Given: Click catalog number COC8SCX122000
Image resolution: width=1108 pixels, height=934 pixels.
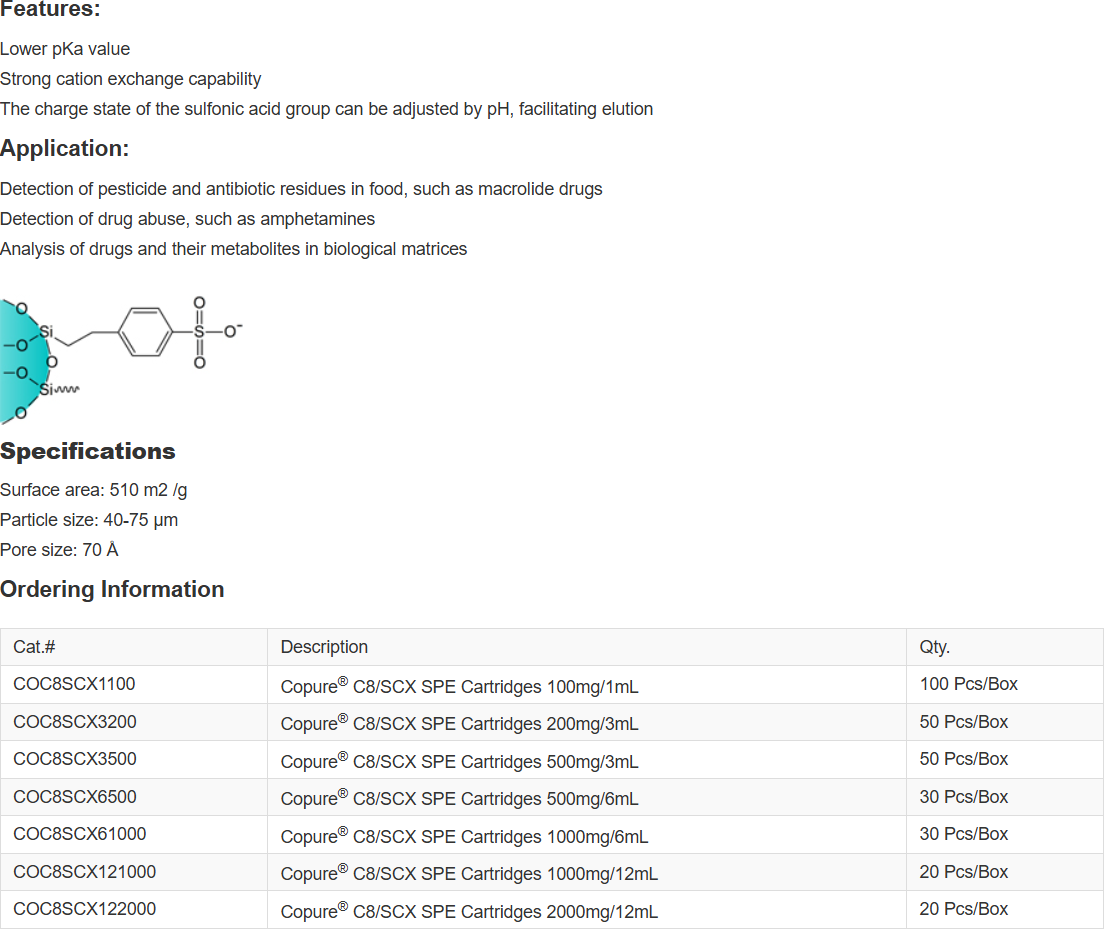Looking at the screenshot, I should point(85,909).
